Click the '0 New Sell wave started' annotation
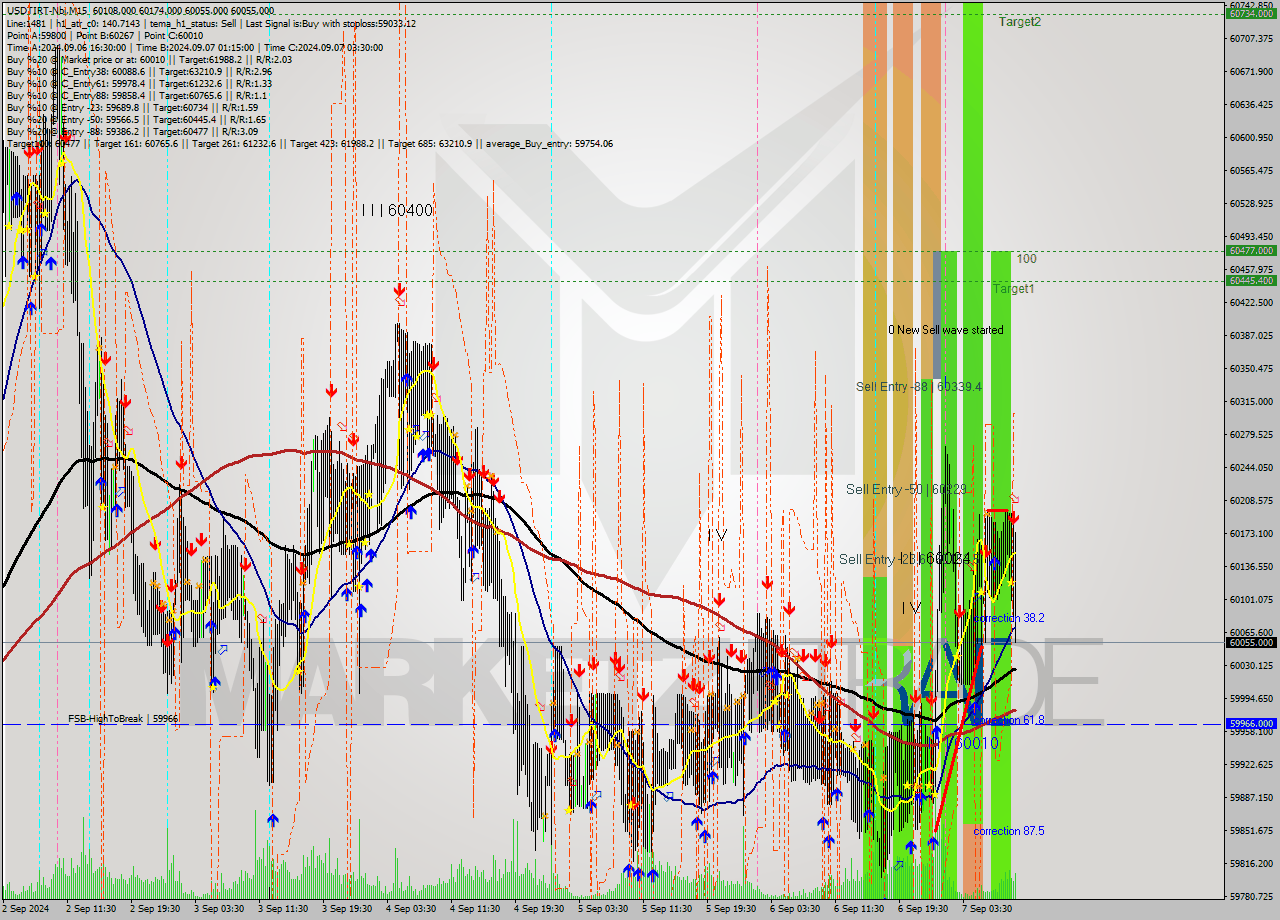Viewport: 1280px width, 920px height. pyautogui.click(x=946, y=330)
